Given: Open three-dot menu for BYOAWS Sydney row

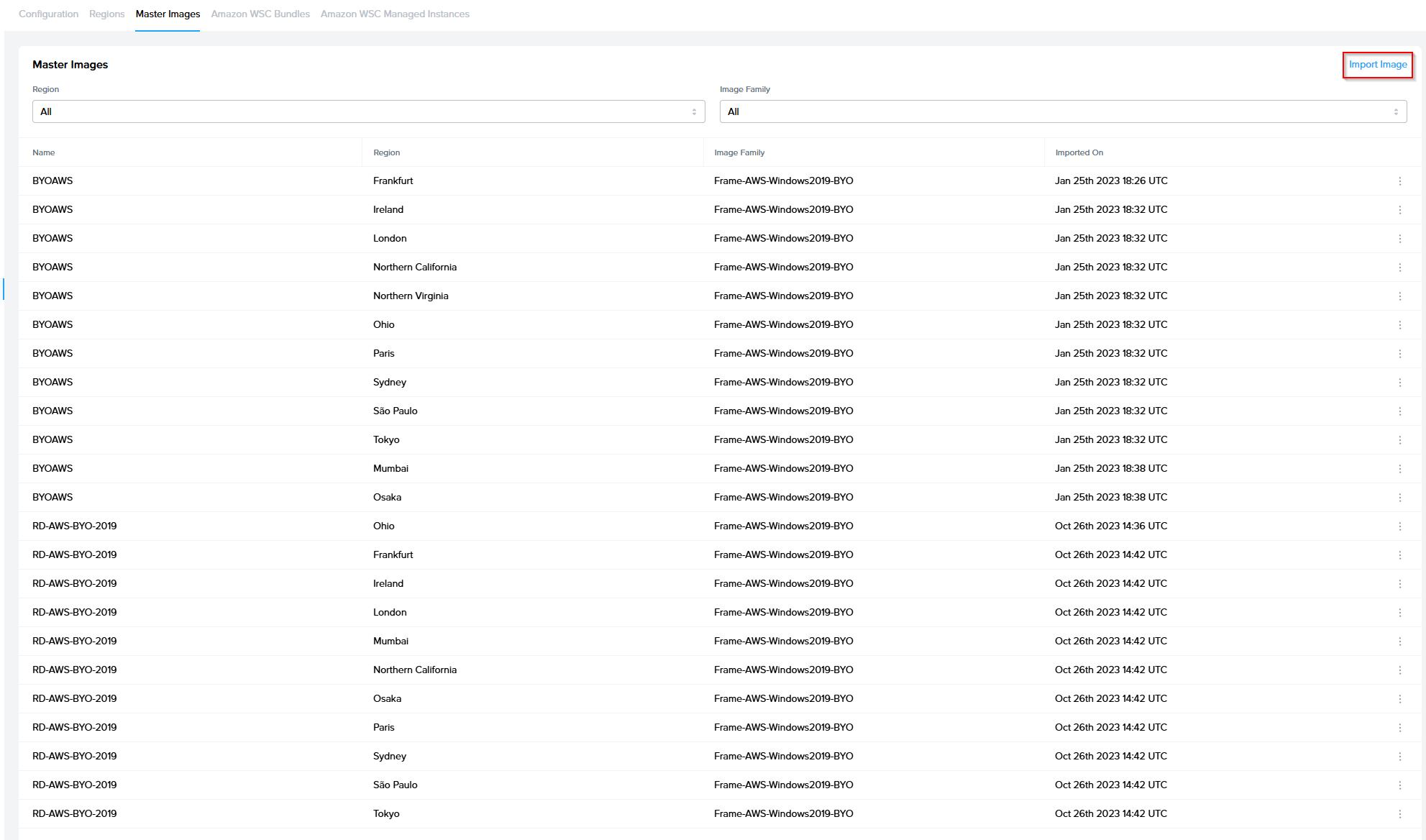Looking at the screenshot, I should 1399,383.
